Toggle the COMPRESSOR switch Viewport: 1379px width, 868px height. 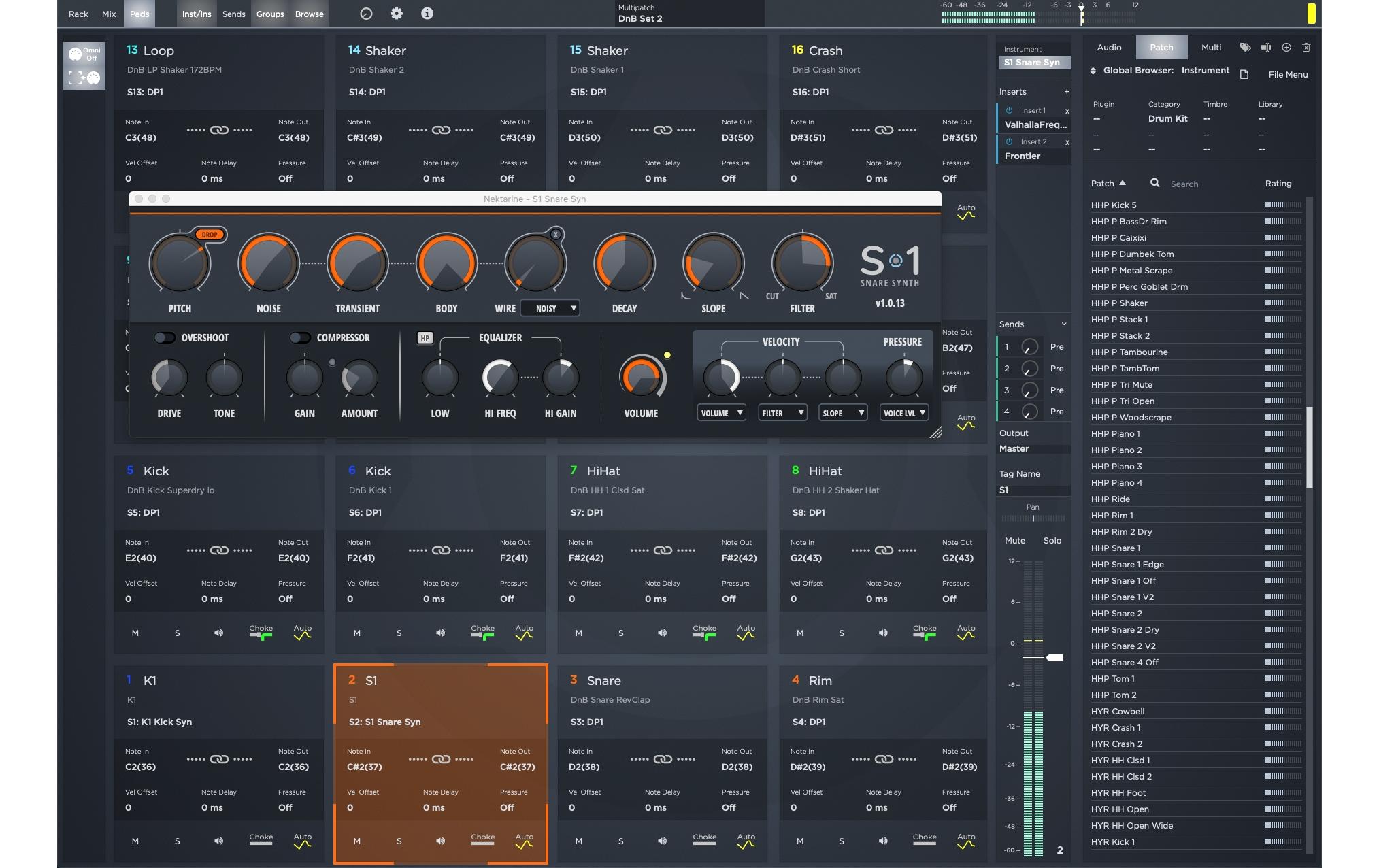tap(300, 337)
